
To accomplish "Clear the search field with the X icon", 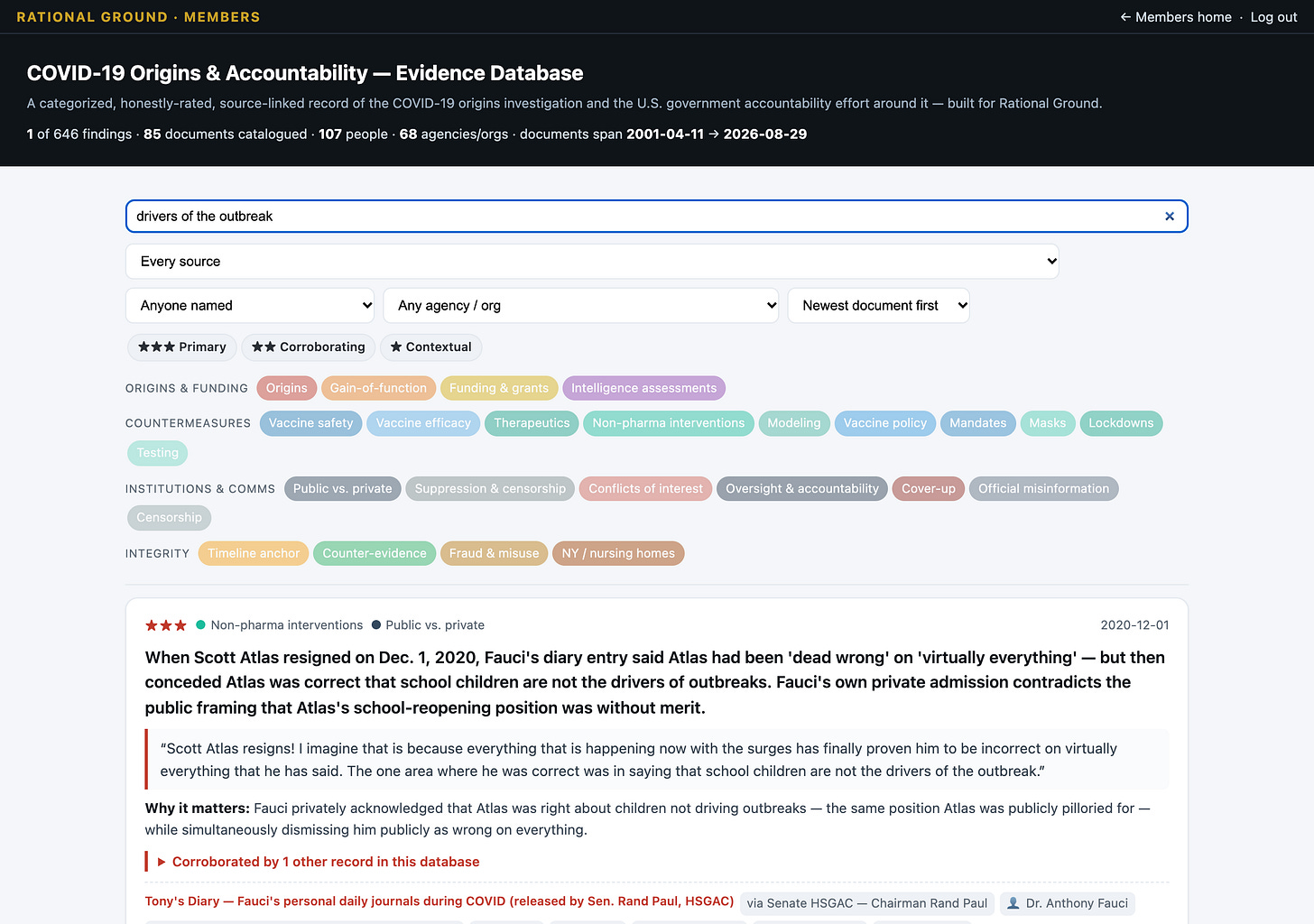I will coord(1170,217).
